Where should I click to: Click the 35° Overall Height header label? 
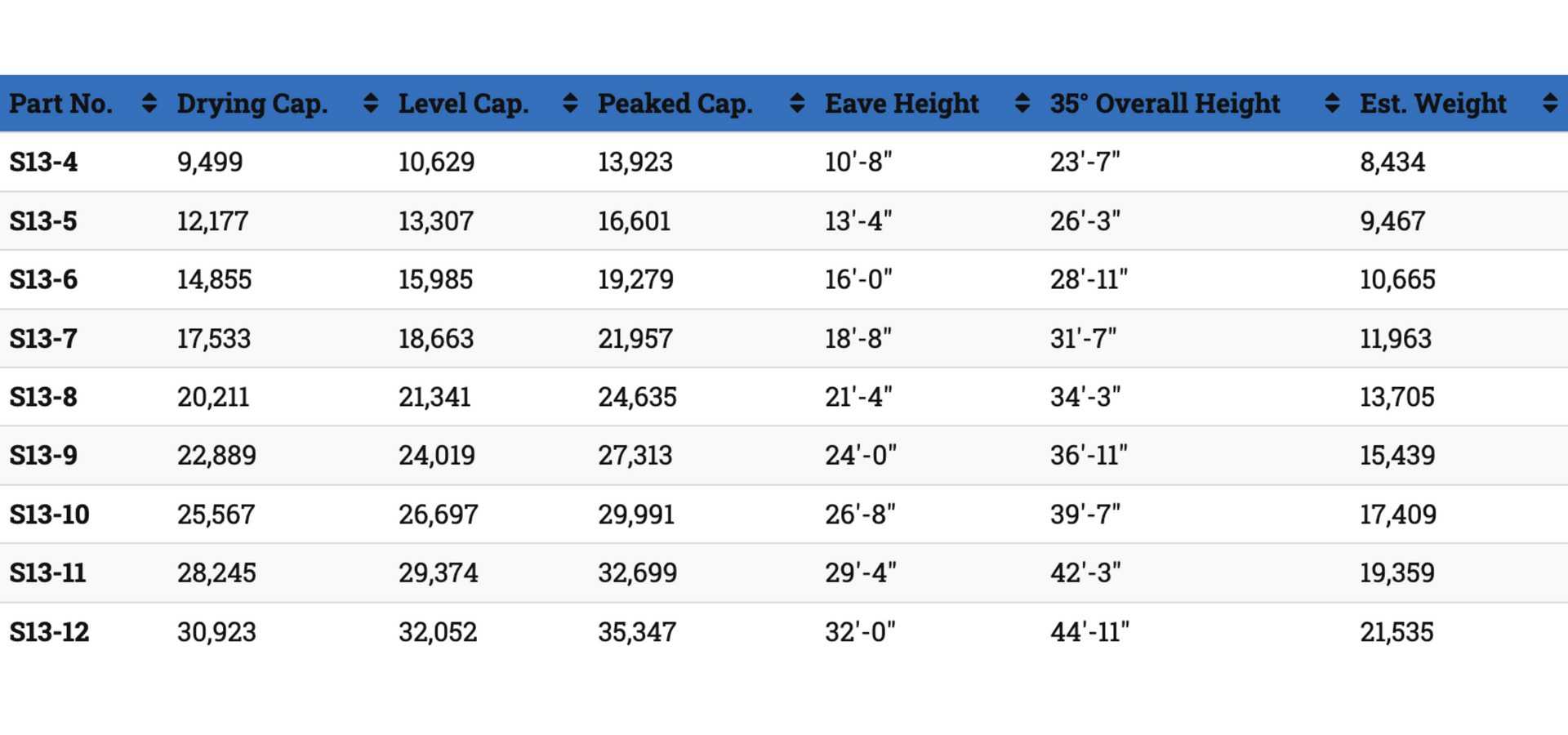tap(1165, 104)
